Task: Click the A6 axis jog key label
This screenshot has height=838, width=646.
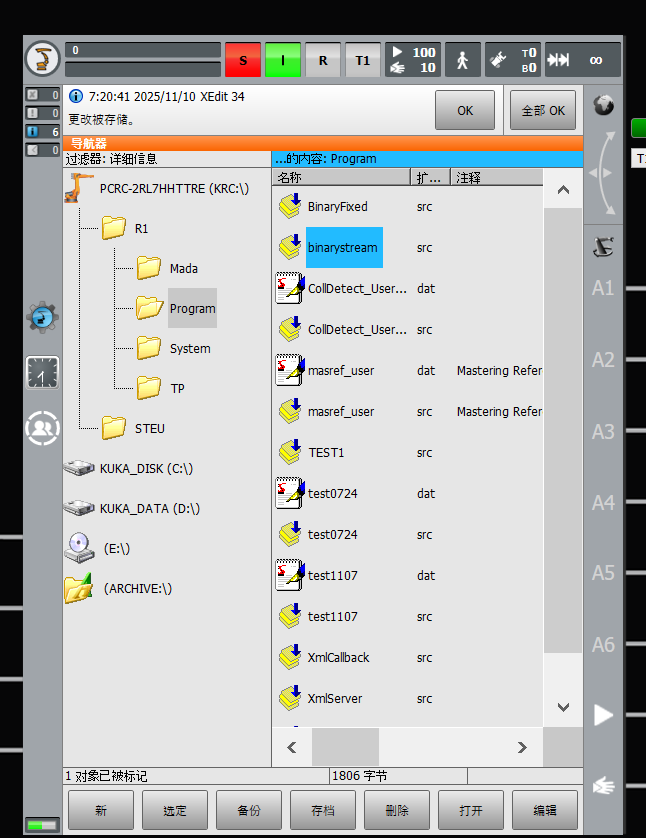Action: [x=603, y=645]
